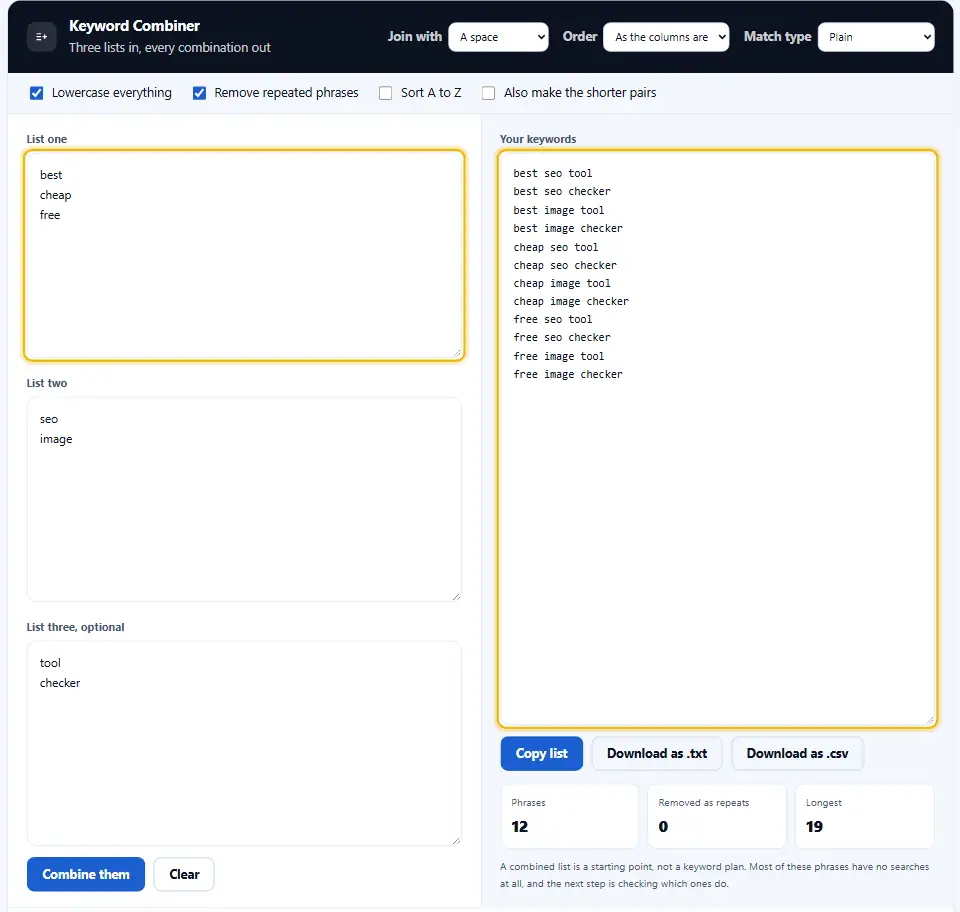Download the list as .txt

(x=657, y=753)
